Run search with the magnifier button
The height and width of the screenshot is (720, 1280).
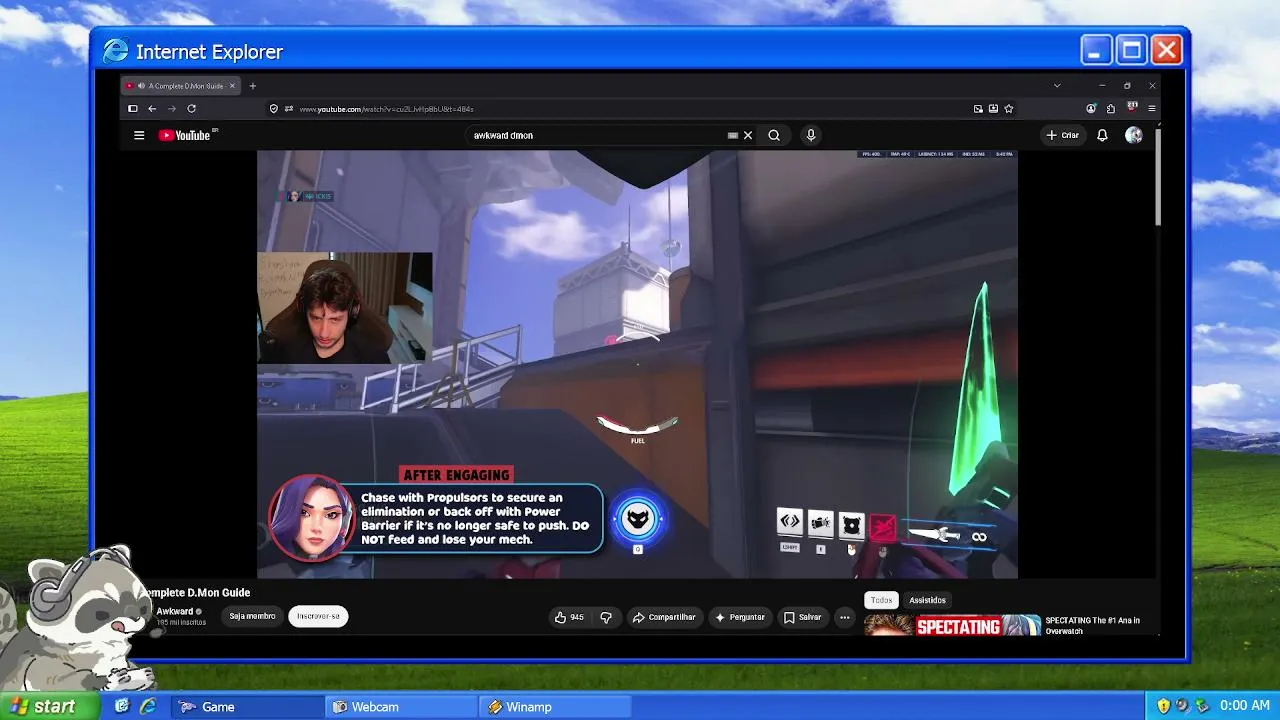tap(774, 135)
